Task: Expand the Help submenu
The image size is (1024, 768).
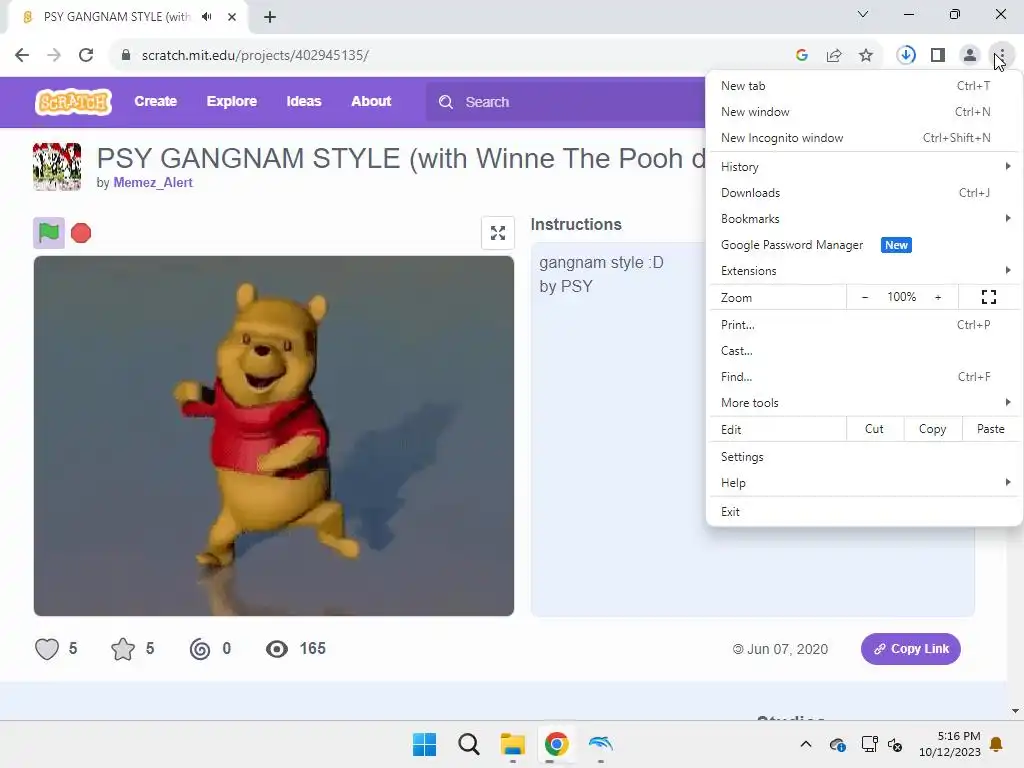Action: tap(864, 483)
